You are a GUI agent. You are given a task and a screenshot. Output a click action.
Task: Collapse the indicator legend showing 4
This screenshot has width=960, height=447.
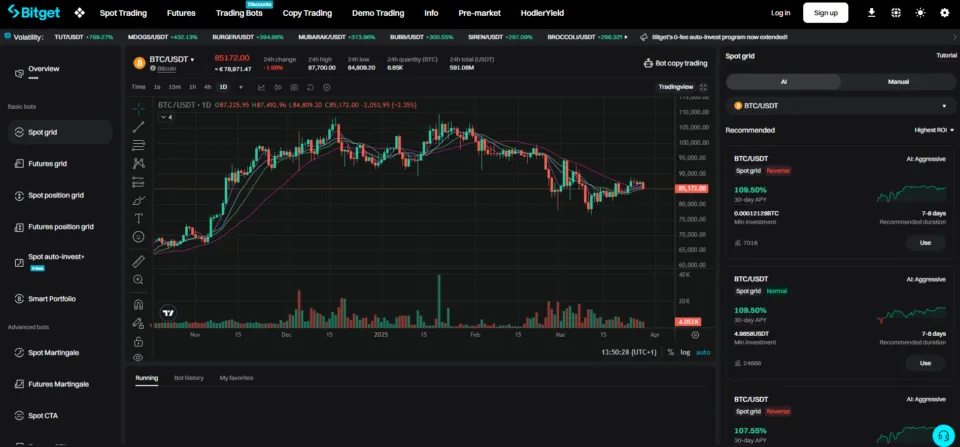[166, 117]
